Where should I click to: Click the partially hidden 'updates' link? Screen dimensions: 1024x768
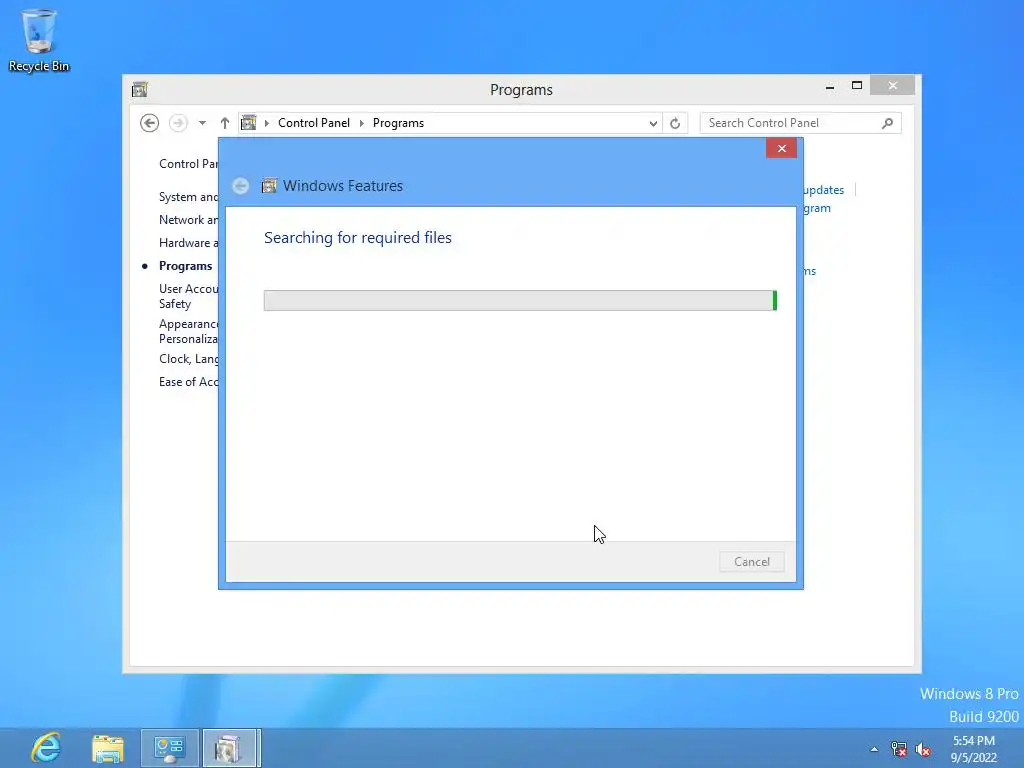point(824,190)
